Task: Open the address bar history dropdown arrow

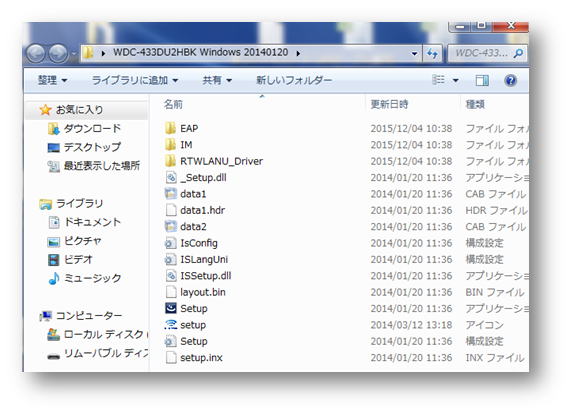Action: coord(414,54)
